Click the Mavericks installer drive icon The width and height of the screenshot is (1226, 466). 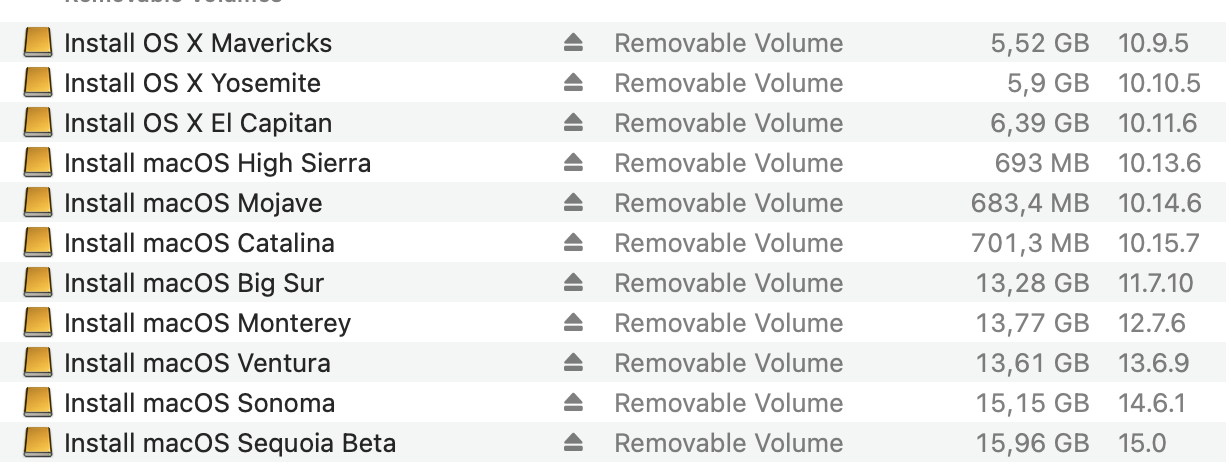pyautogui.click(x=38, y=43)
